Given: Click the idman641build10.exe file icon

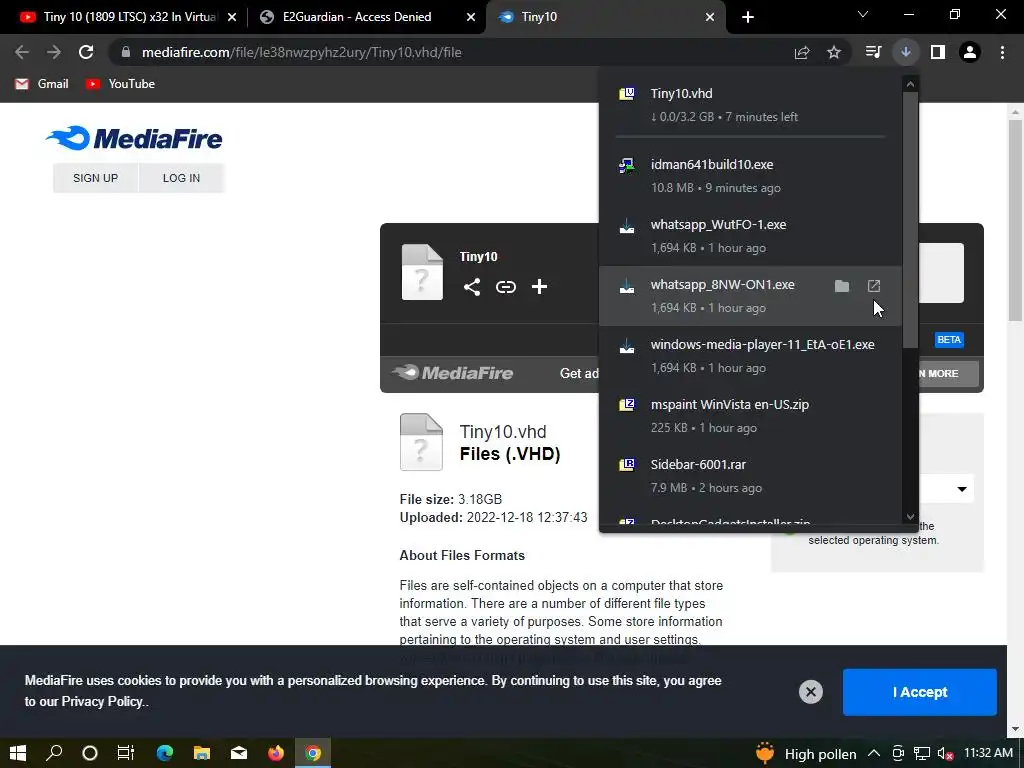Looking at the screenshot, I should (x=626, y=165).
